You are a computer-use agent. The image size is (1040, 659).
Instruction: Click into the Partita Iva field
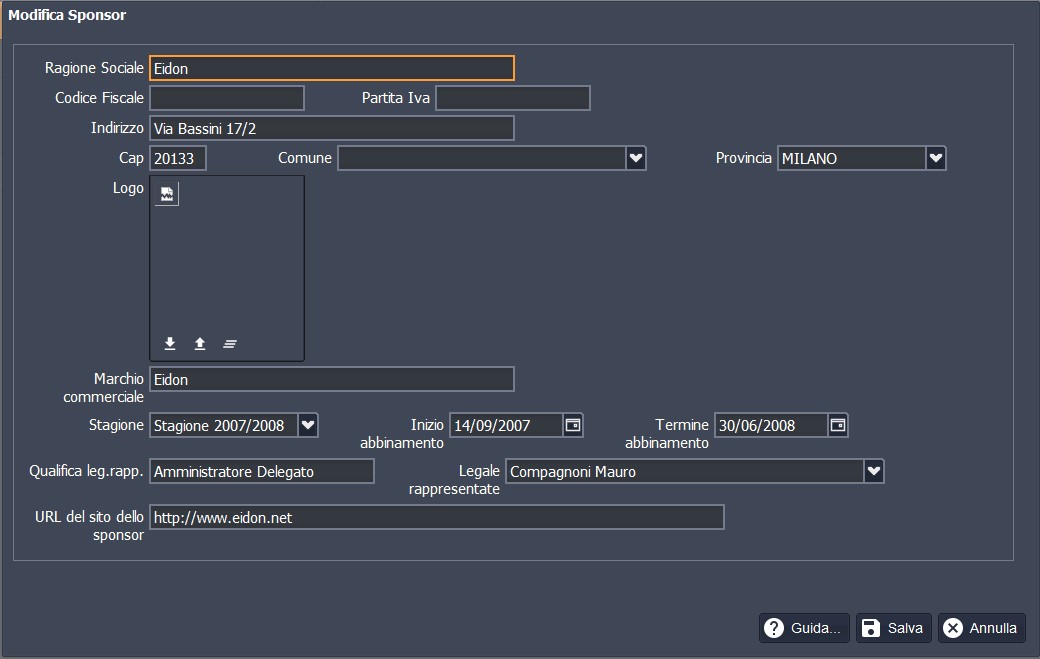coord(513,98)
